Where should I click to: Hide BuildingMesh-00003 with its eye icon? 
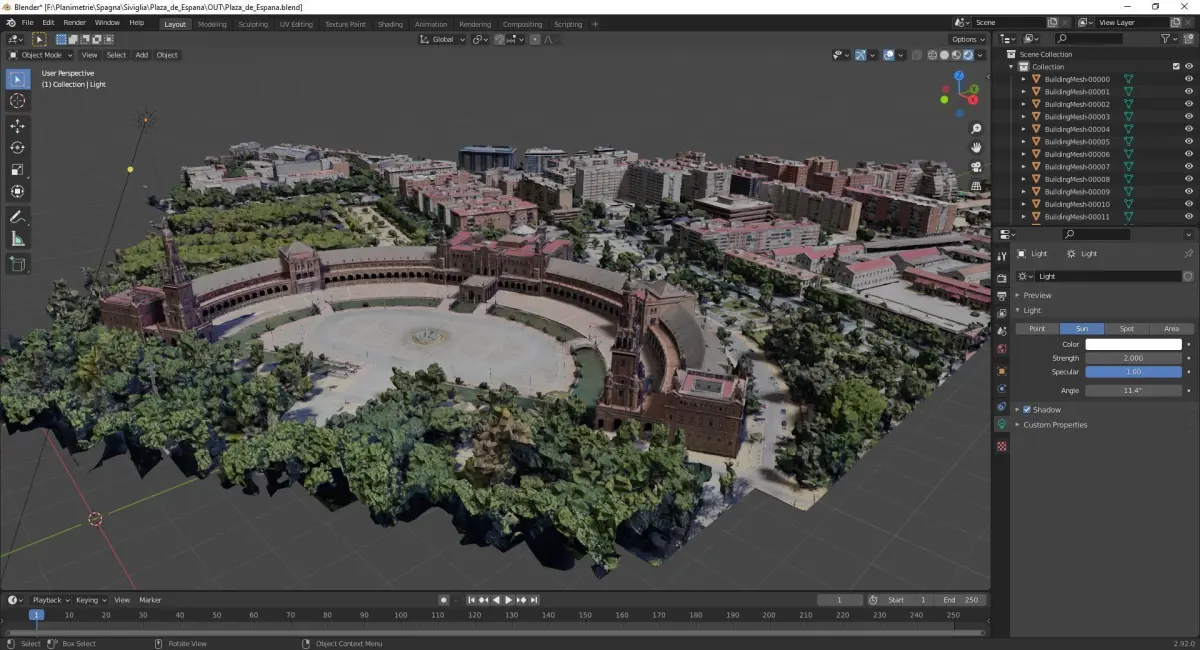tap(1188, 117)
